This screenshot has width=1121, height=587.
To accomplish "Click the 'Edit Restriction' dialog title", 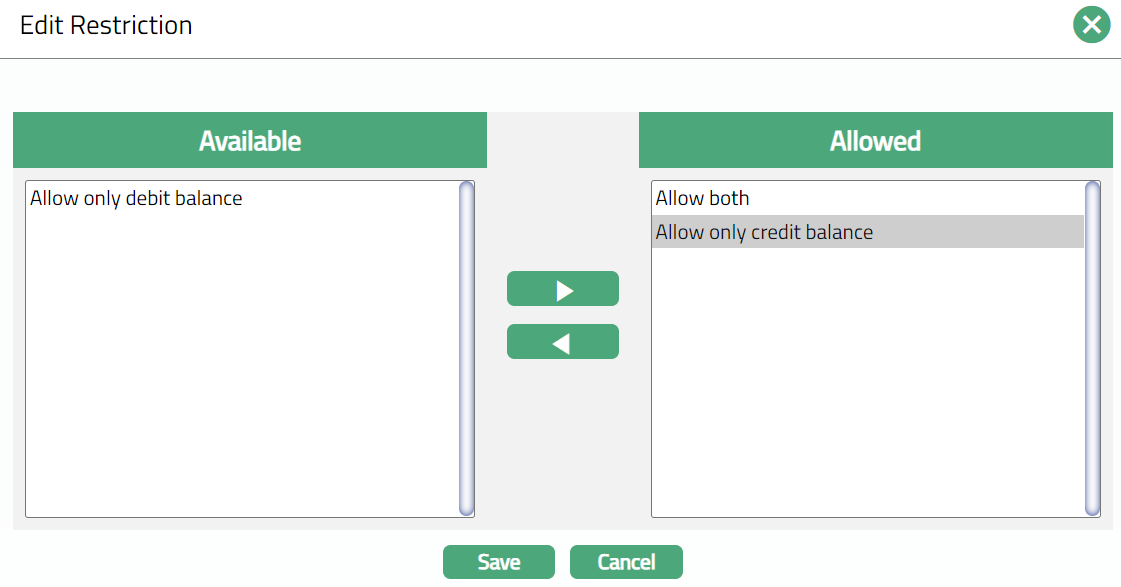I will (106, 26).
